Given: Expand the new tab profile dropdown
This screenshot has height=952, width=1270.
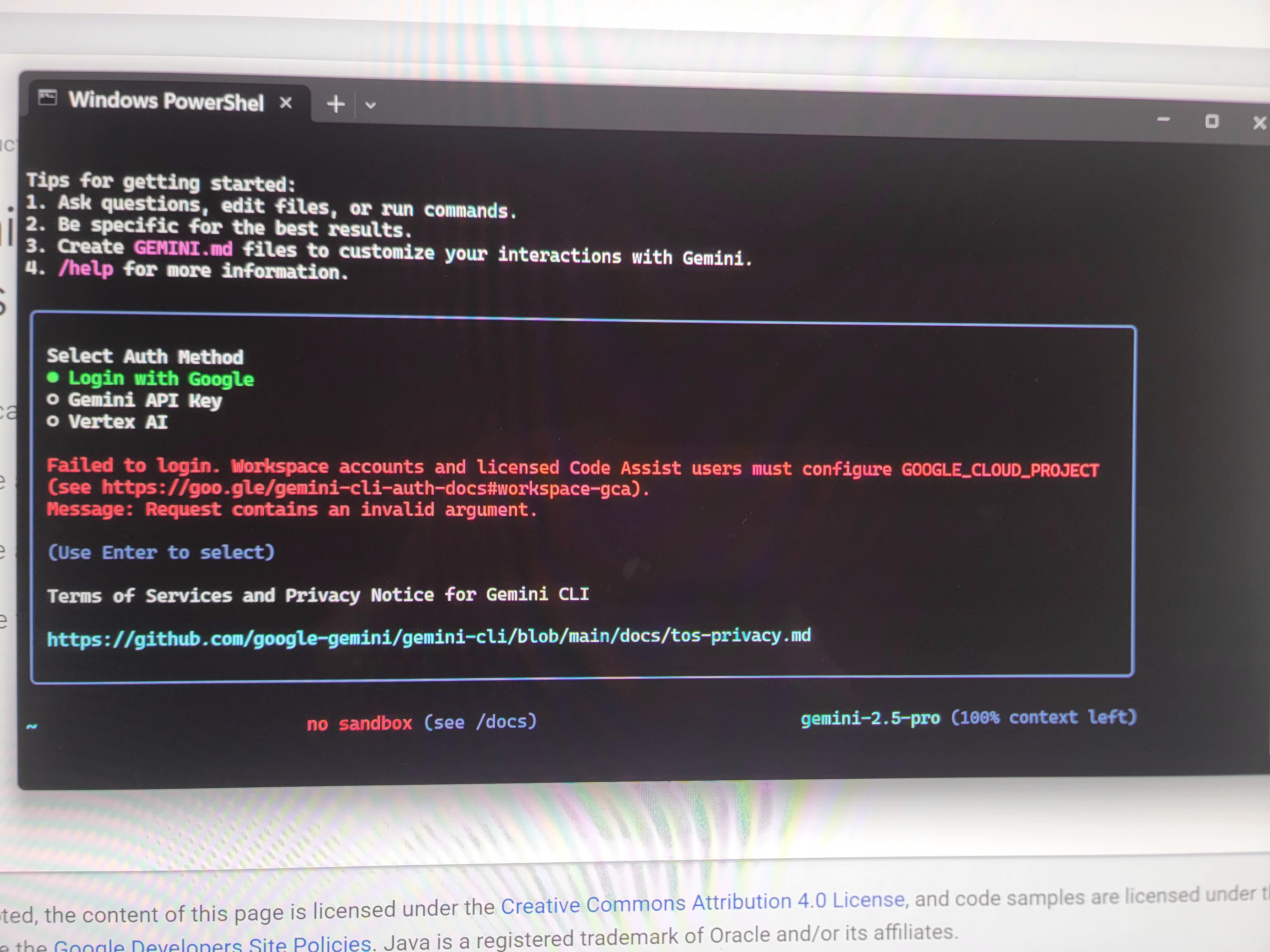Looking at the screenshot, I should tap(370, 106).
